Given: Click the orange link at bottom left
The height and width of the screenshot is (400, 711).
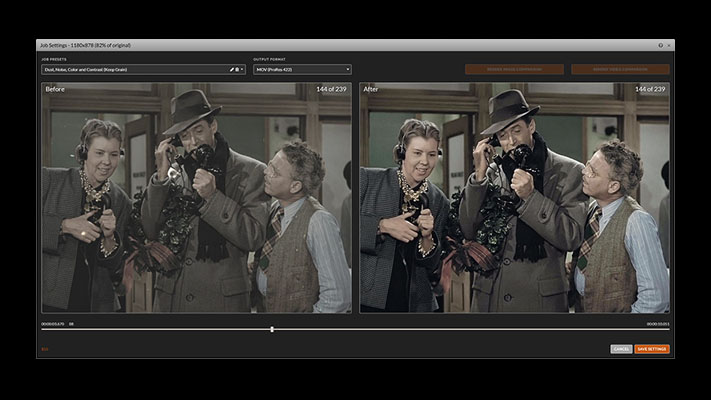Looking at the screenshot, I should pyautogui.click(x=44, y=349).
